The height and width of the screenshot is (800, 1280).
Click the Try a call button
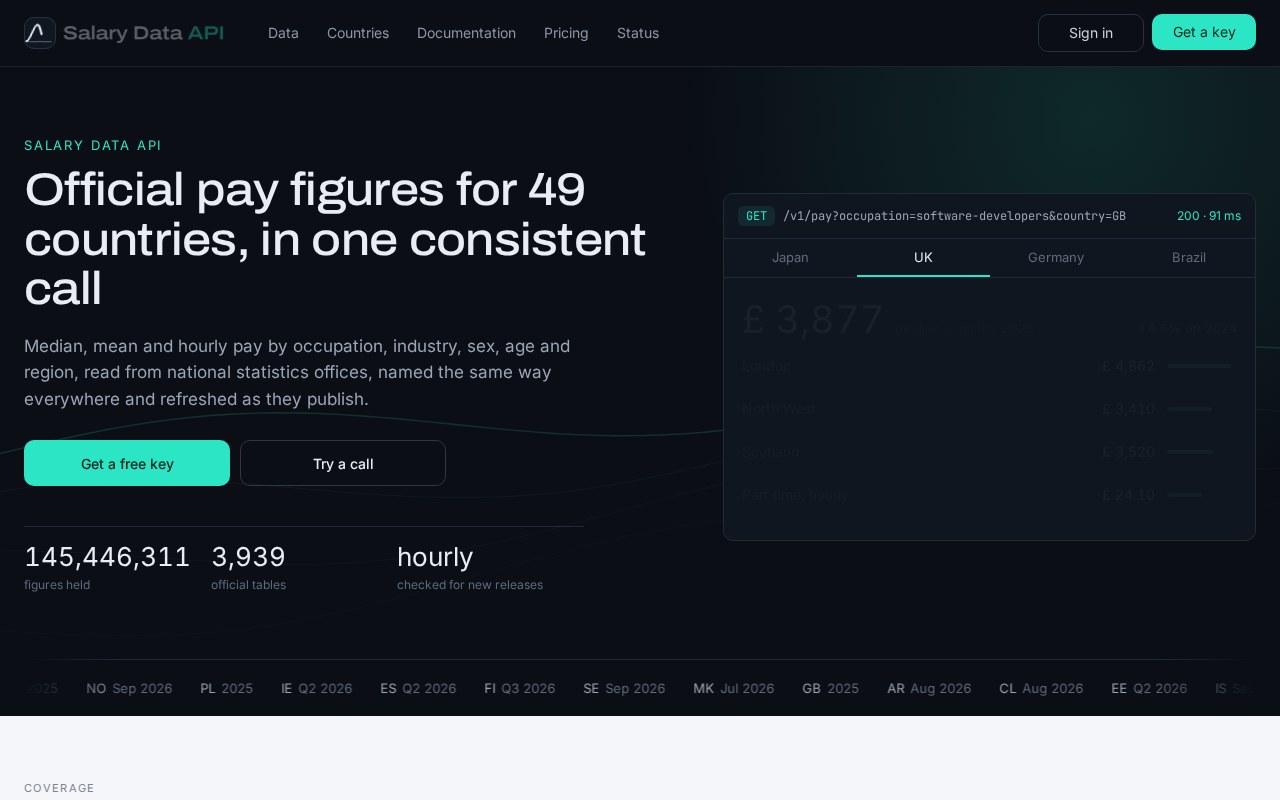coord(343,463)
